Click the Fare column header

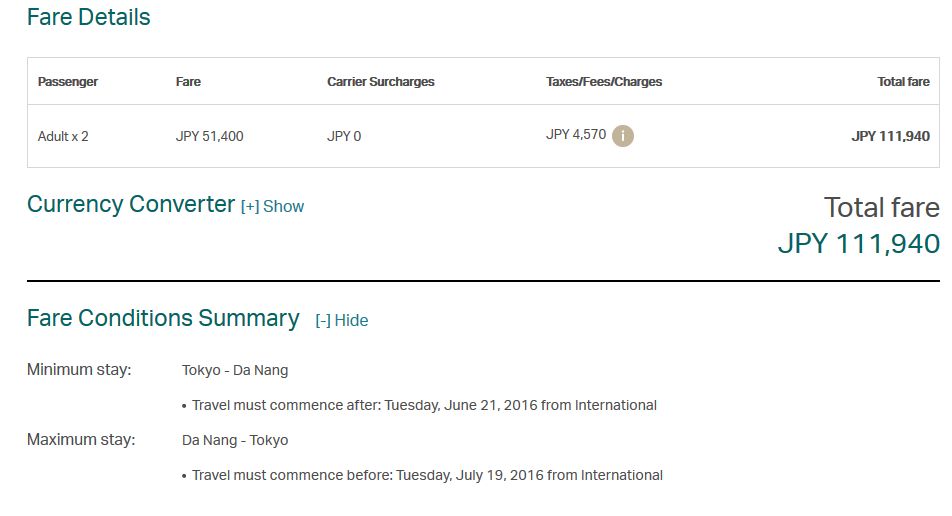pyautogui.click(x=188, y=82)
